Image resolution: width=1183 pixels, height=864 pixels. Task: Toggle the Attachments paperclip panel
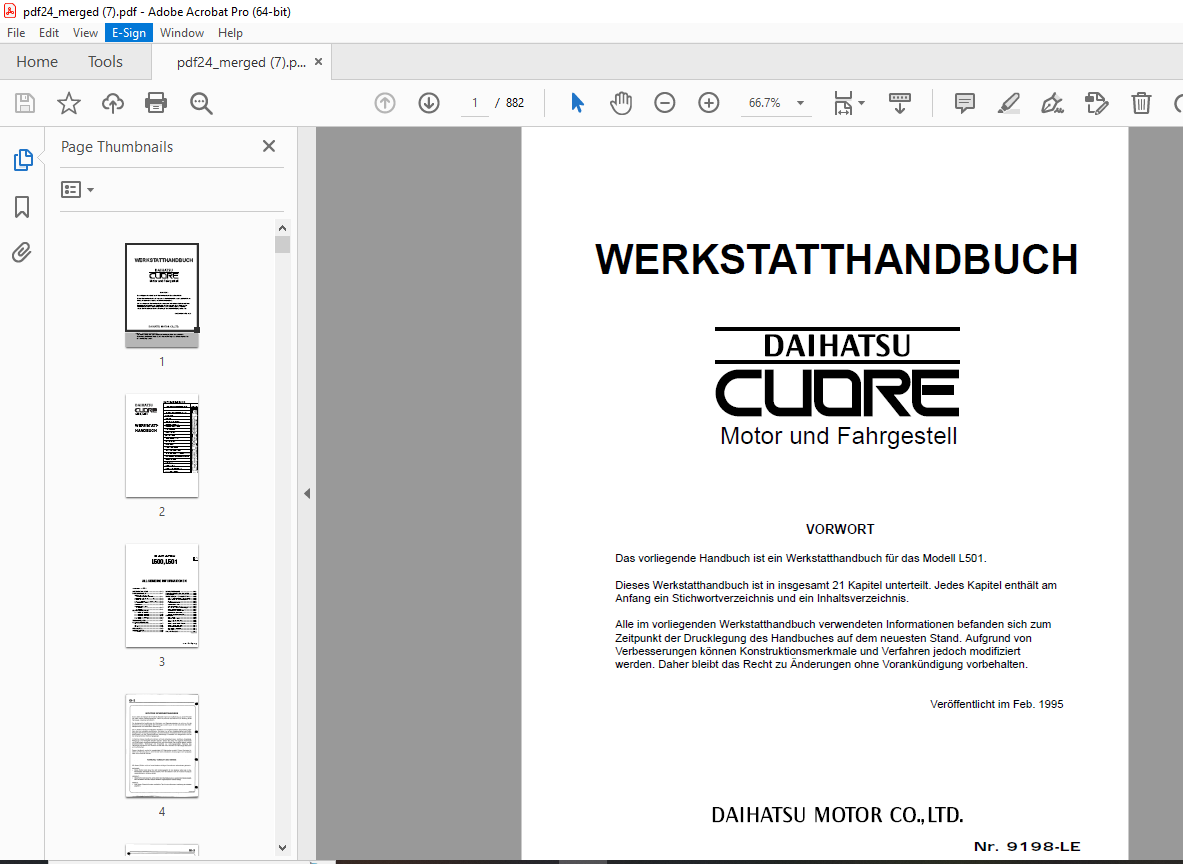point(22,252)
